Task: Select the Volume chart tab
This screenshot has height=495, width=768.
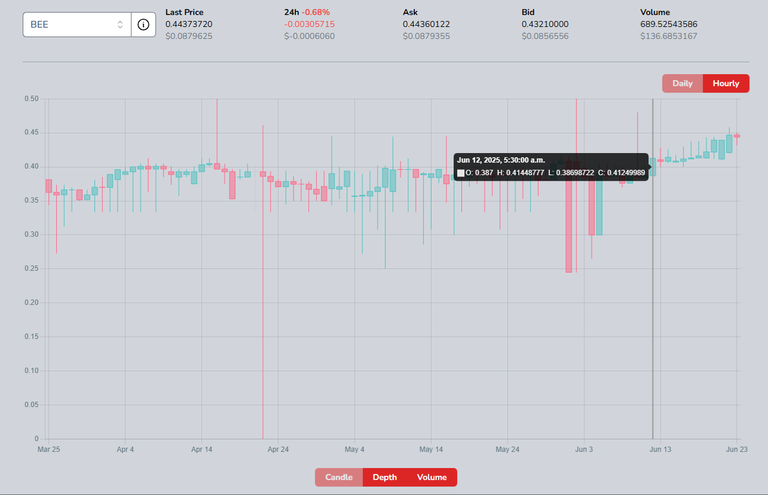Action: tap(432, 477)
